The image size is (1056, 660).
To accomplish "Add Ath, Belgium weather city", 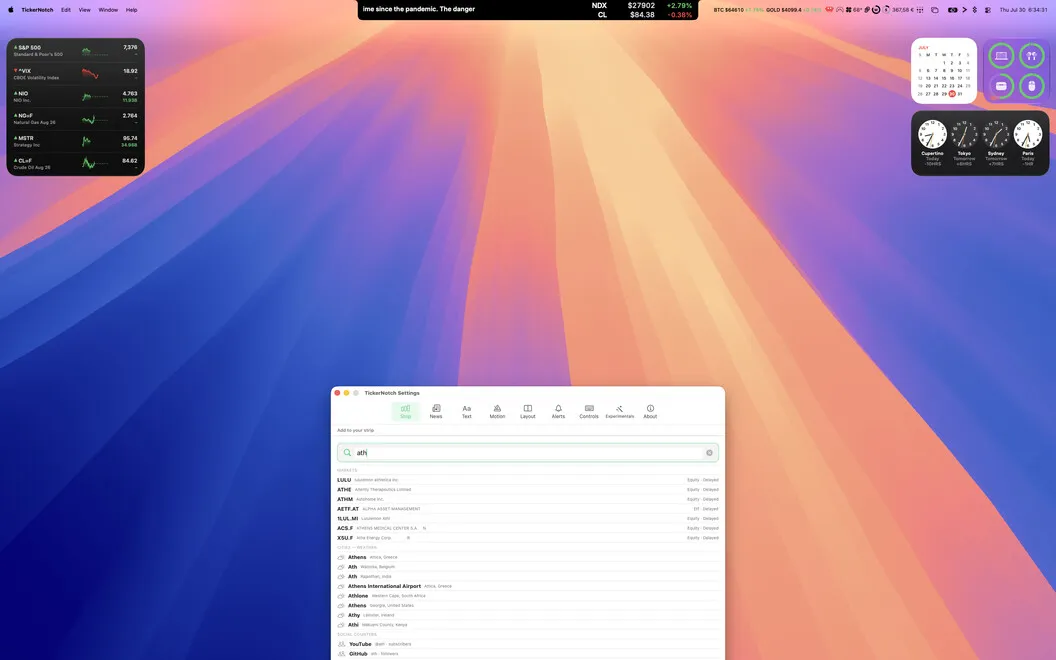I will [x=528, y=567].
